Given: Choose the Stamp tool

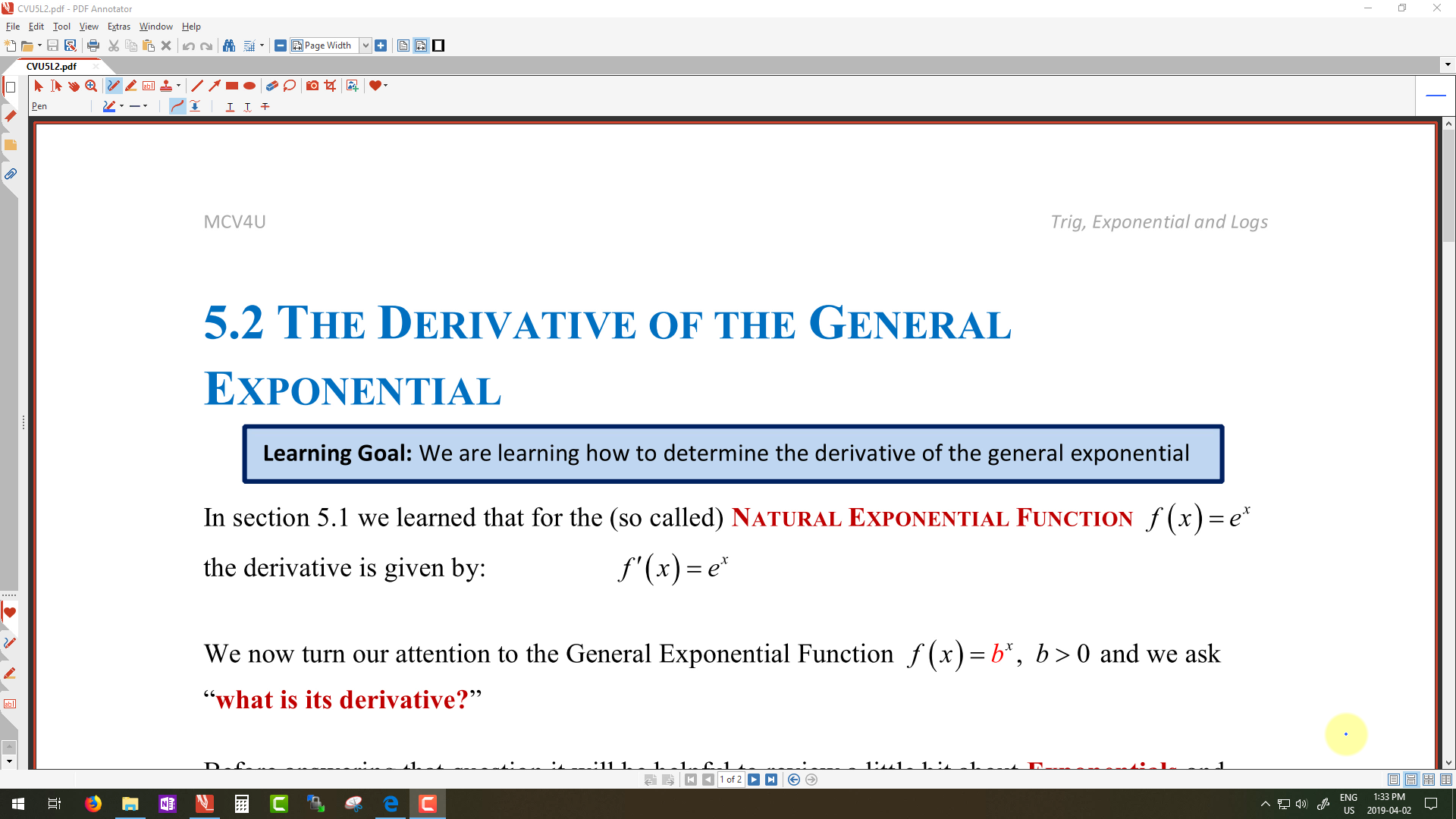Looking at the screenshot, I should click(x=166, y=86).
